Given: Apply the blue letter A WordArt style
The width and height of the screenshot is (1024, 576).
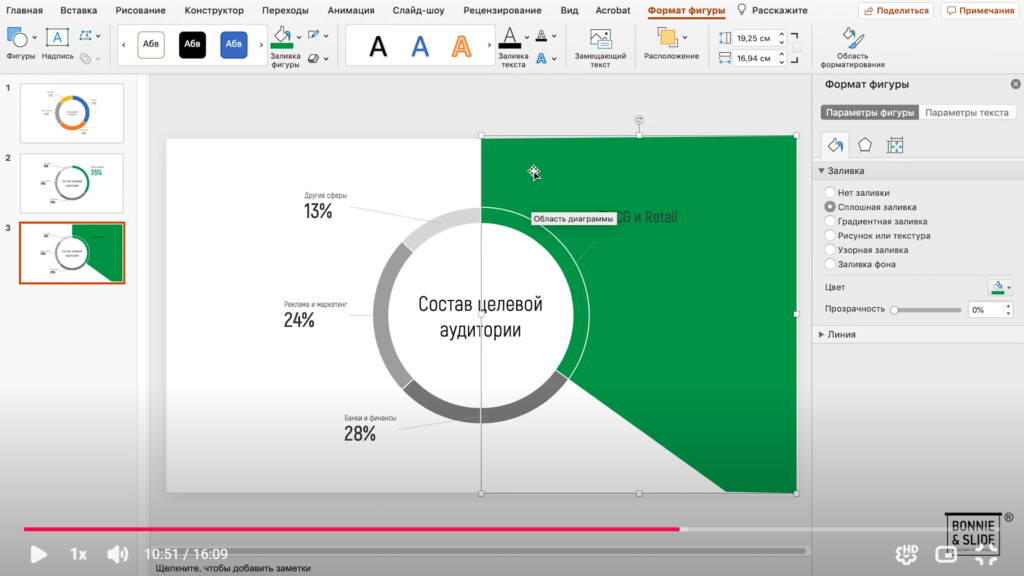Looking at the screenshot, I should pyautogui.click(x=420, y=46).
